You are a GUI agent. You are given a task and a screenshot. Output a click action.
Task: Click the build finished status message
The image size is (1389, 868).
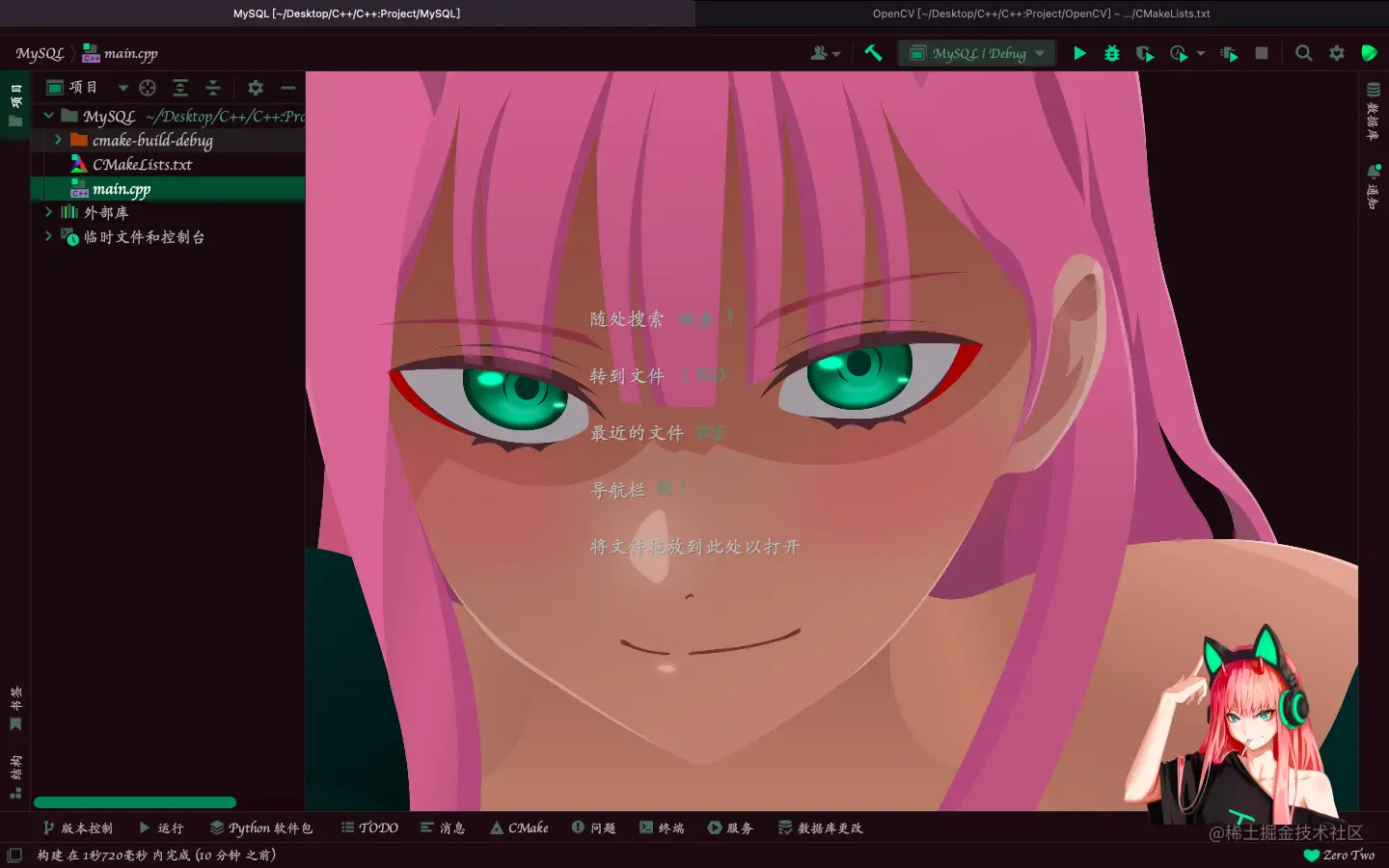coord(156,854)
